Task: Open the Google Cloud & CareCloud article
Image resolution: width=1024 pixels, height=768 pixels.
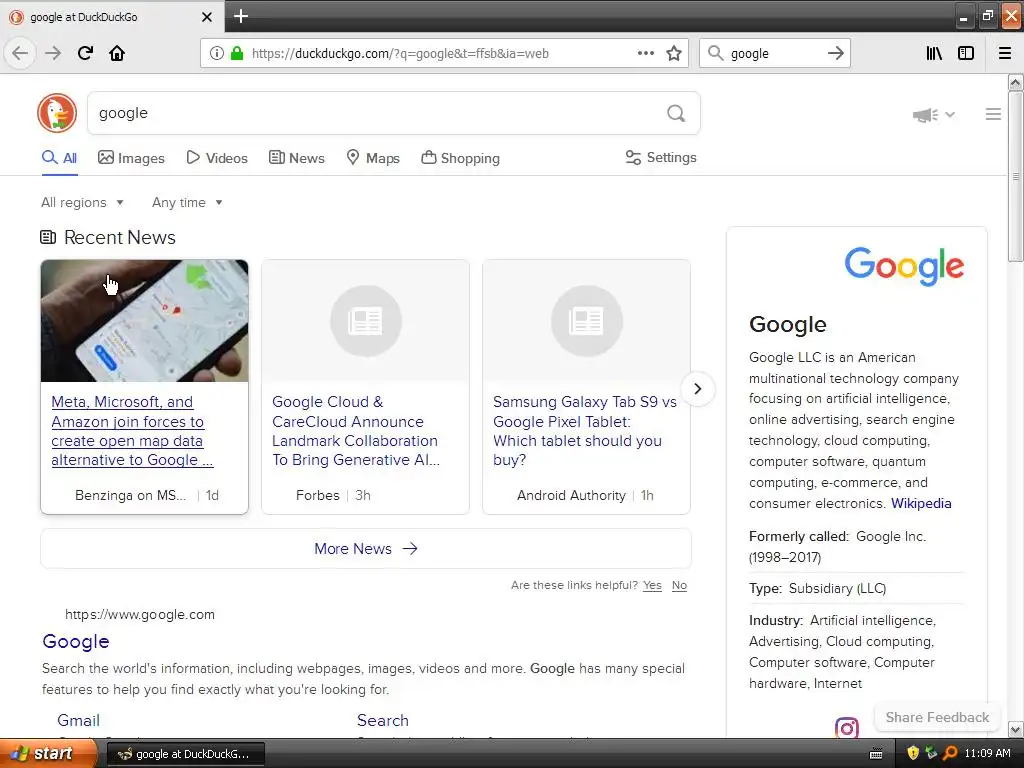Action: tap(356, 431)
